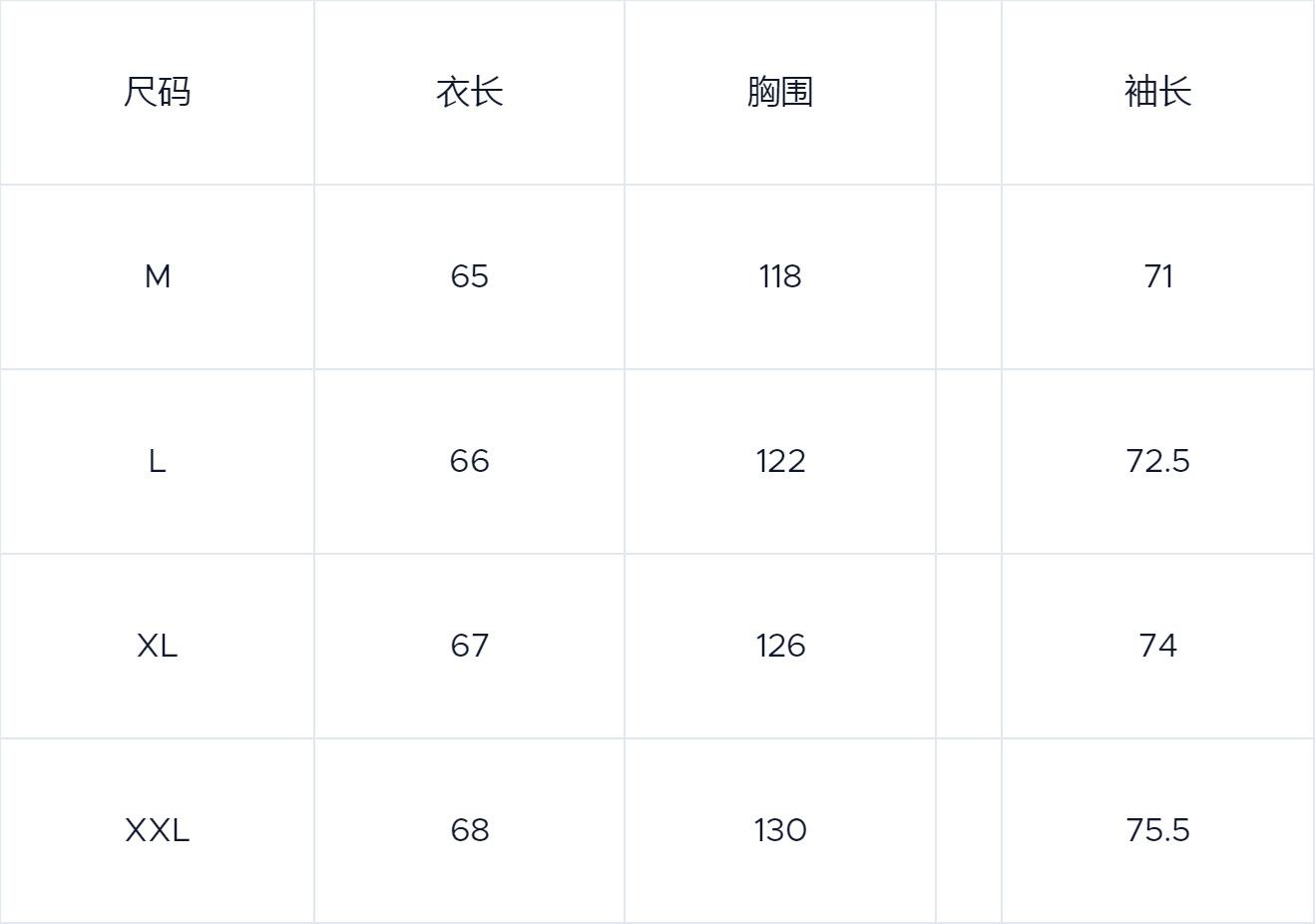This screenshot has width=1315, height=924.
Task: Click the cell with value 67
Action: 469,646
